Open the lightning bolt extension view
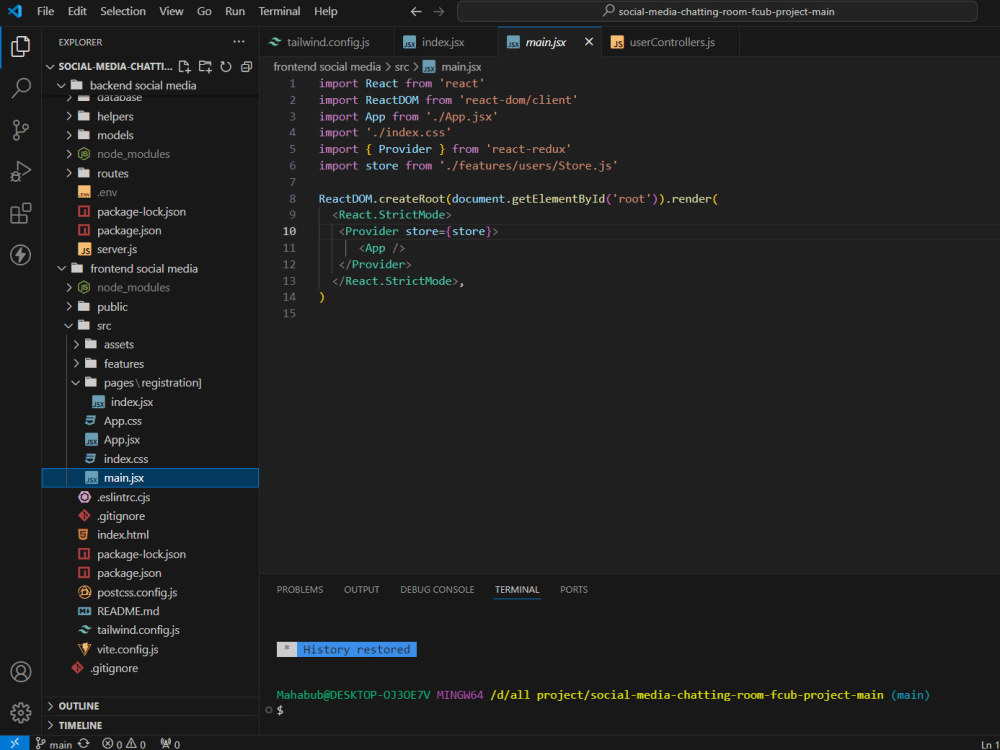The image size is (1000, 750). (x=20, y=254)
